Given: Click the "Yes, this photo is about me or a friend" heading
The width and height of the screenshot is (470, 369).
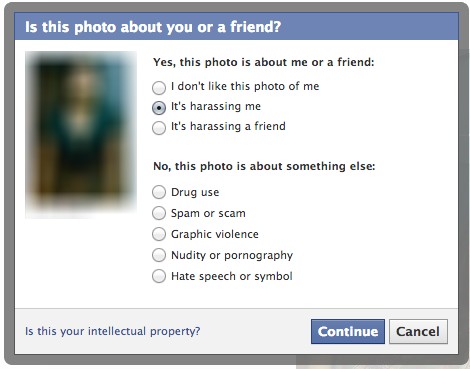Looking at the screenshot, I should [264, 62].
